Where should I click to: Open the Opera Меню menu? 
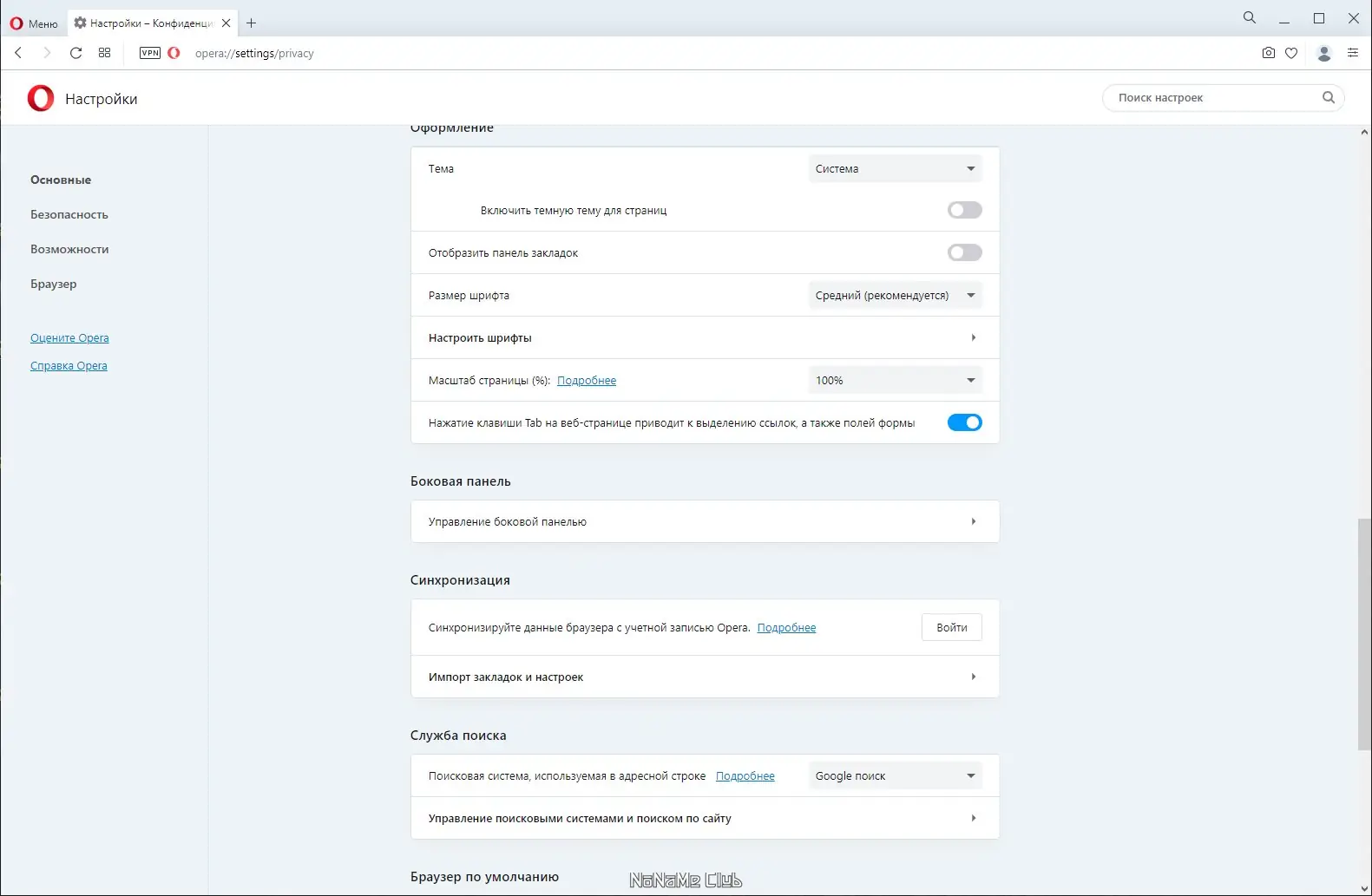click(34, 23)
